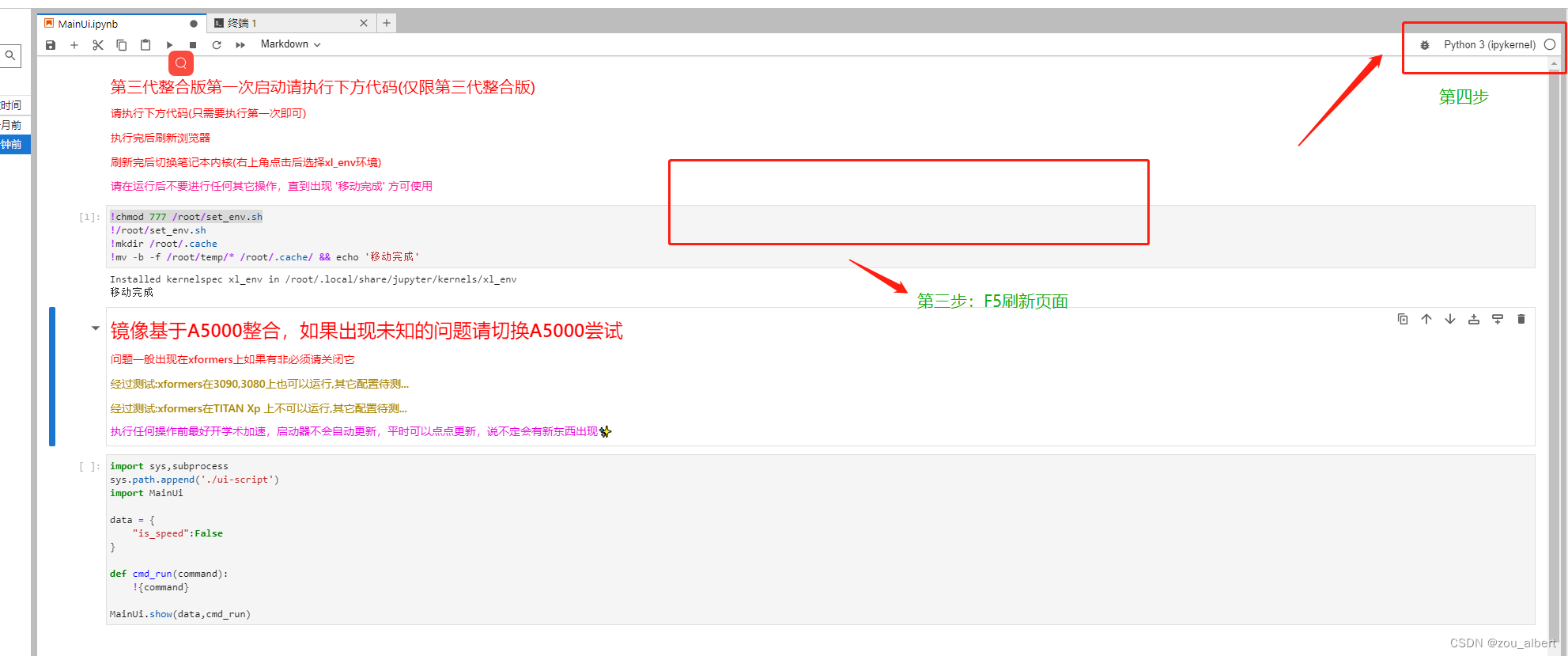Click the scroll-up arrow of notebook scrollbar
1568x656 pixels.
pyautogui.click(x=1554, y=63)
